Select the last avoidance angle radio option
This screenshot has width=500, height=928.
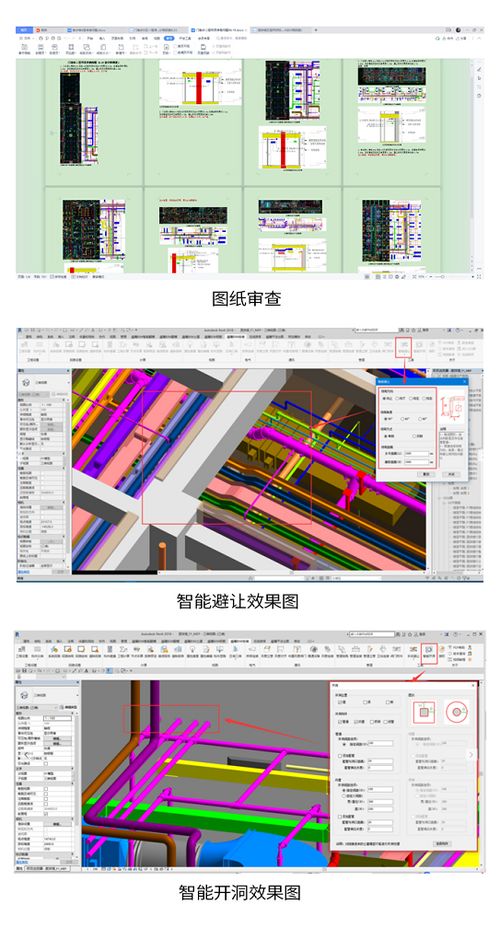(420, 419)
